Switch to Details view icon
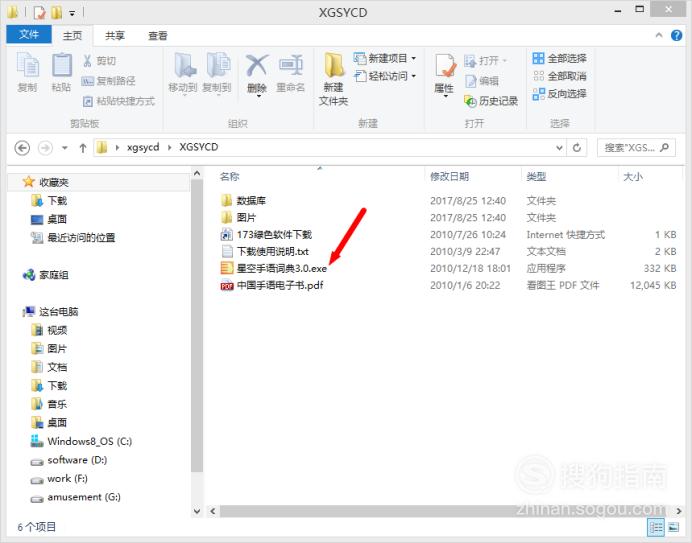 coord(656,527)
